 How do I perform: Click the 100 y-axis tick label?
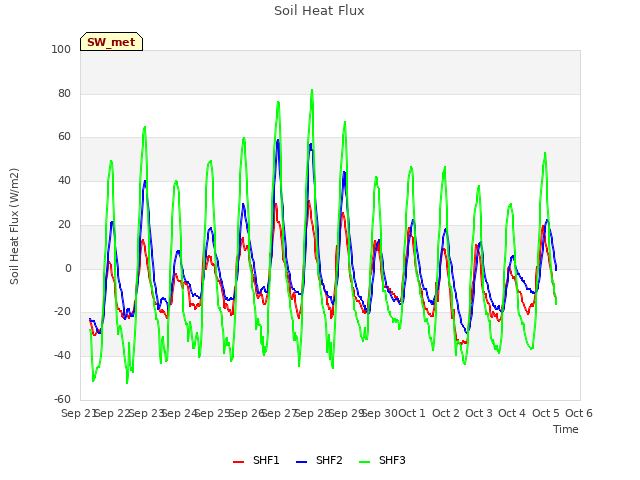[61, 49]
